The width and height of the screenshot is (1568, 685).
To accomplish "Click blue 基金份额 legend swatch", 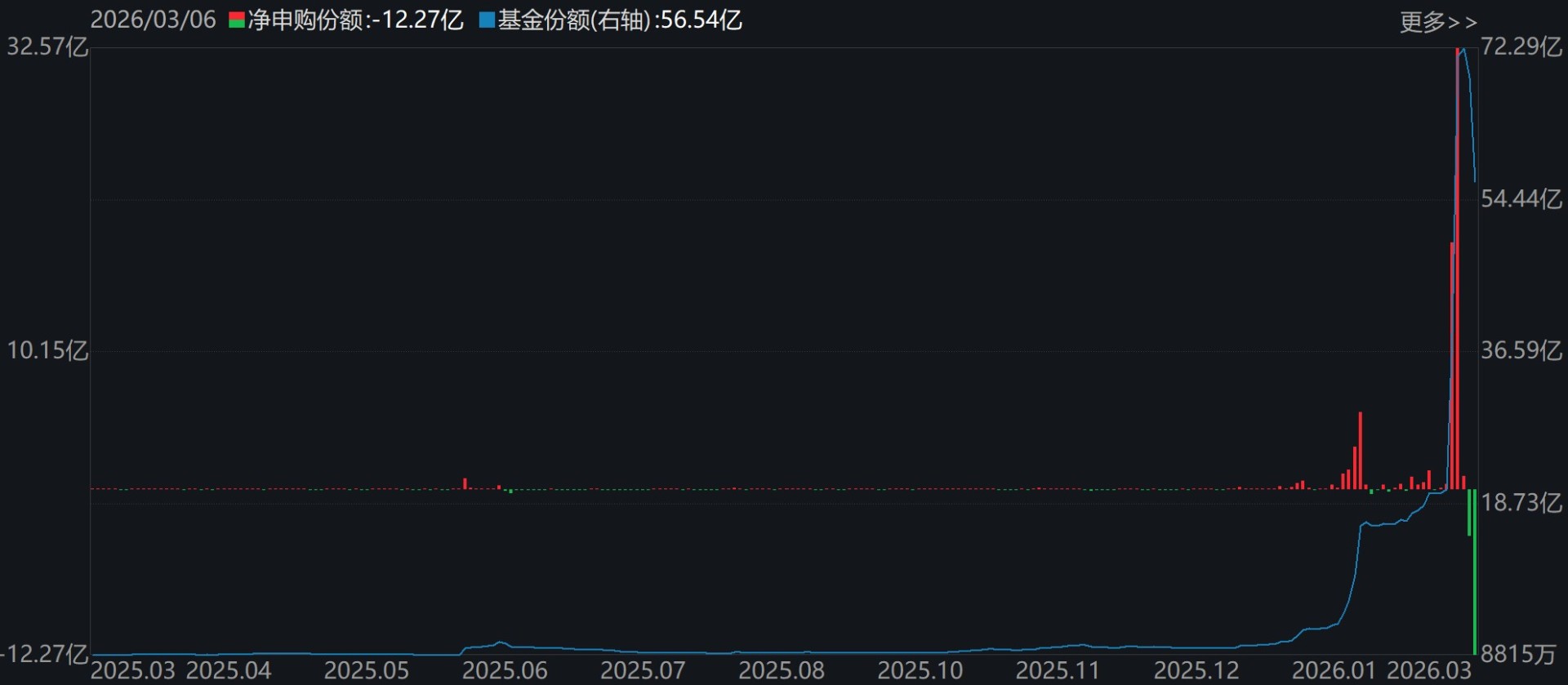I will pyautogui.click(x=487, y=20).
